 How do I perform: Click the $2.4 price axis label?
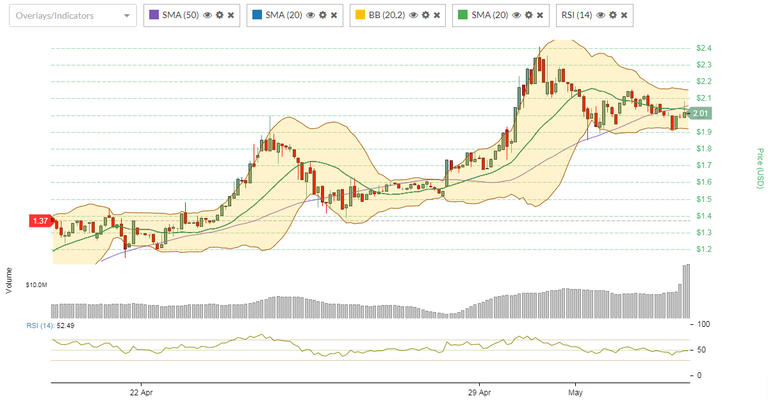704,48
